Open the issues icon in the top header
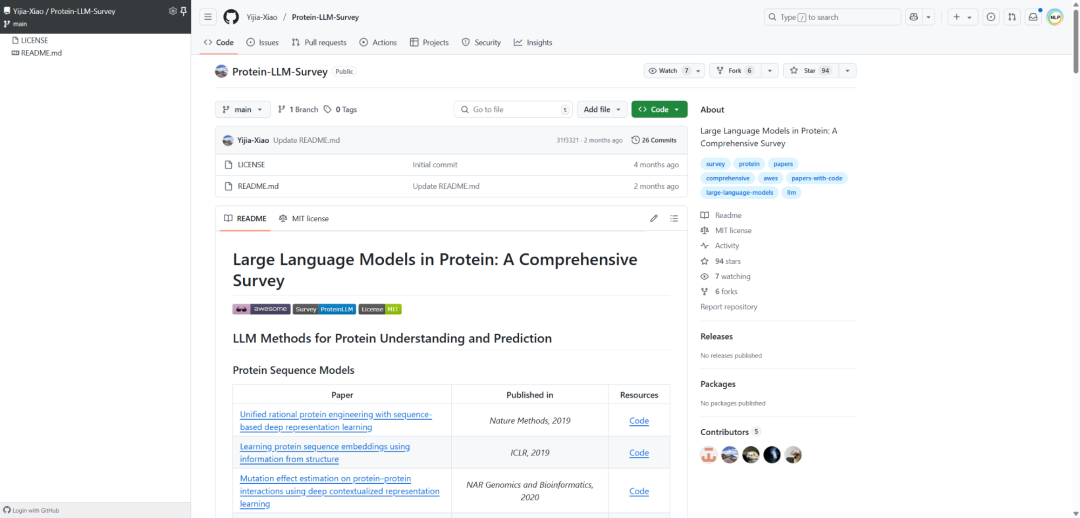Image resolution: width=1080 pixels, height=518 pixels. 990,17
